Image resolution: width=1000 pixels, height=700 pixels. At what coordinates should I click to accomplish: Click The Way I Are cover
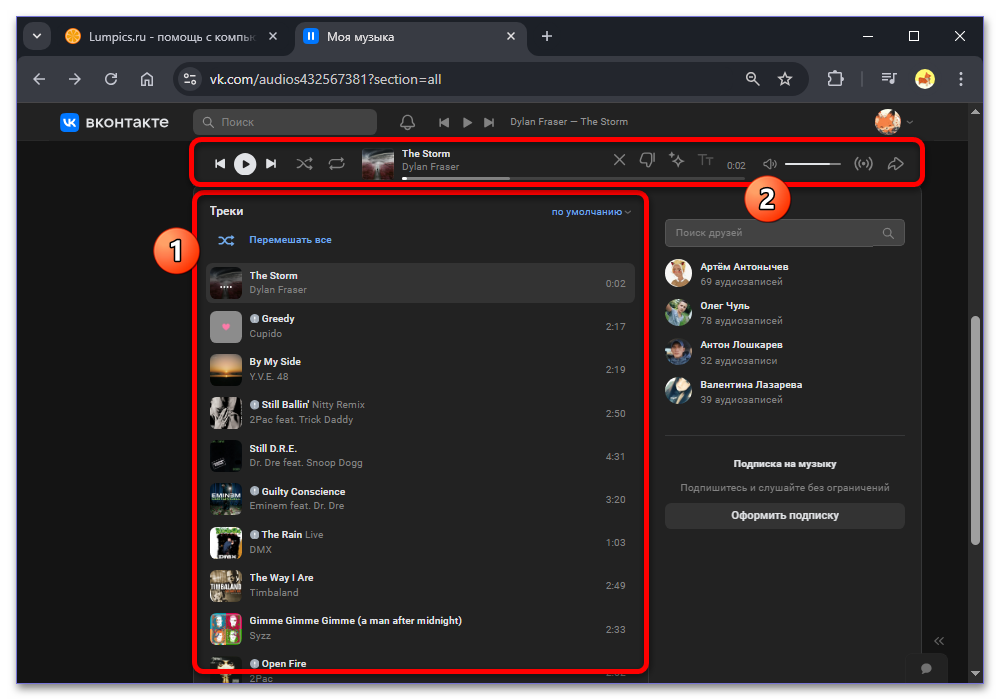point(226,585)
